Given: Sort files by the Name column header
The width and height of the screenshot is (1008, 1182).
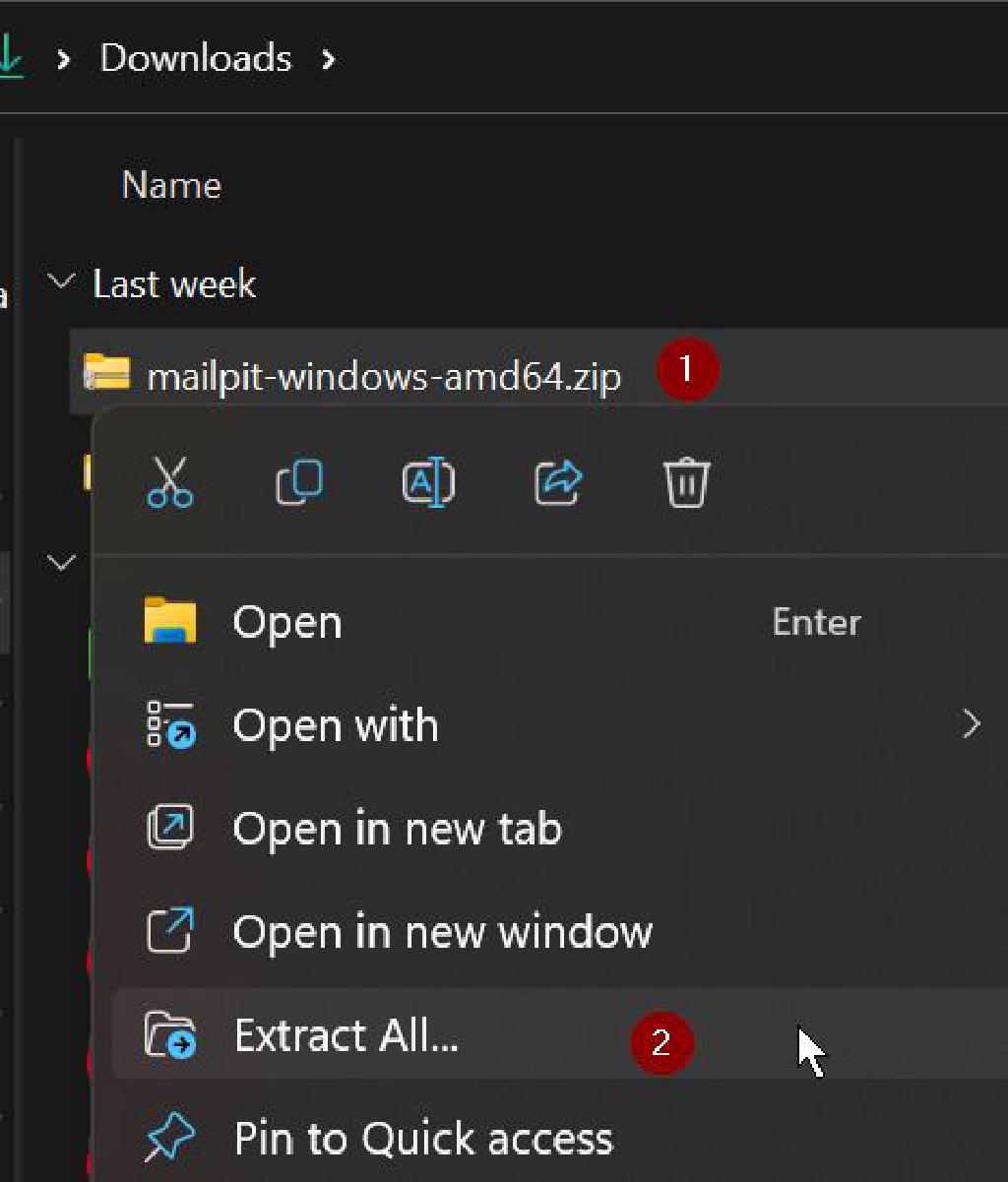Looking at the screenshot, I should click(x=171, y=185).
